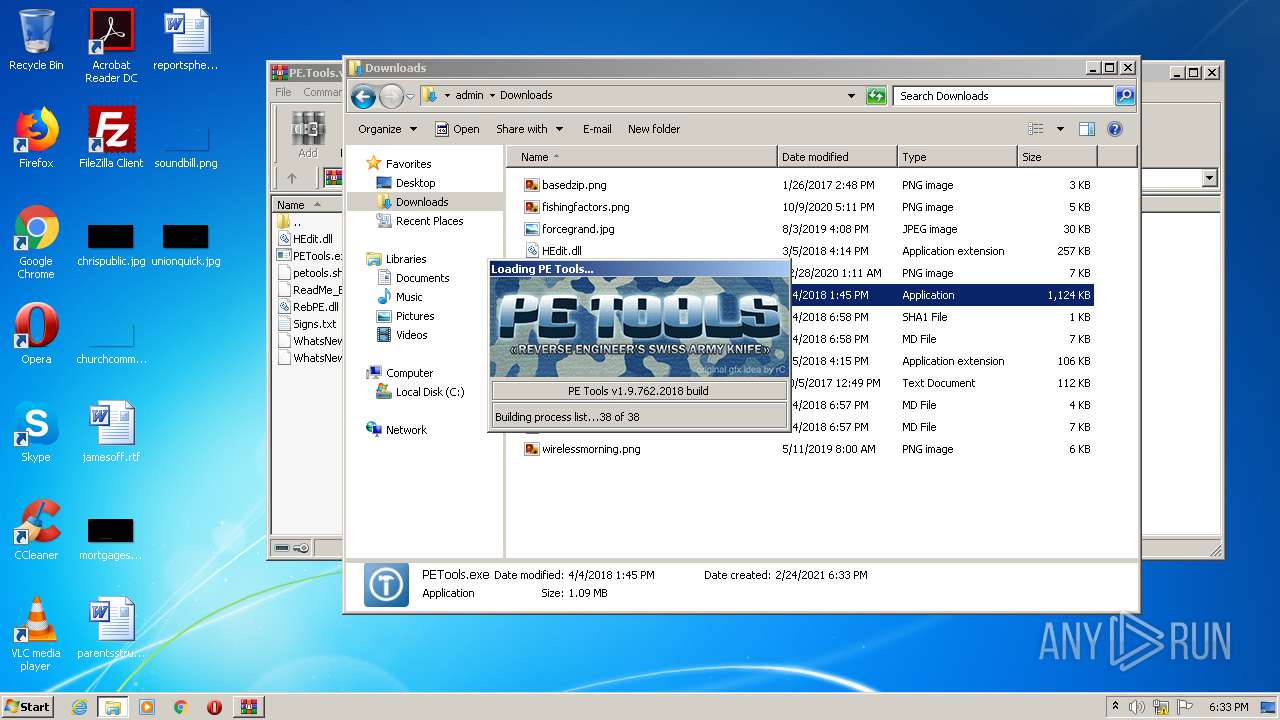Select Pictures library

(x=415, y=316)
